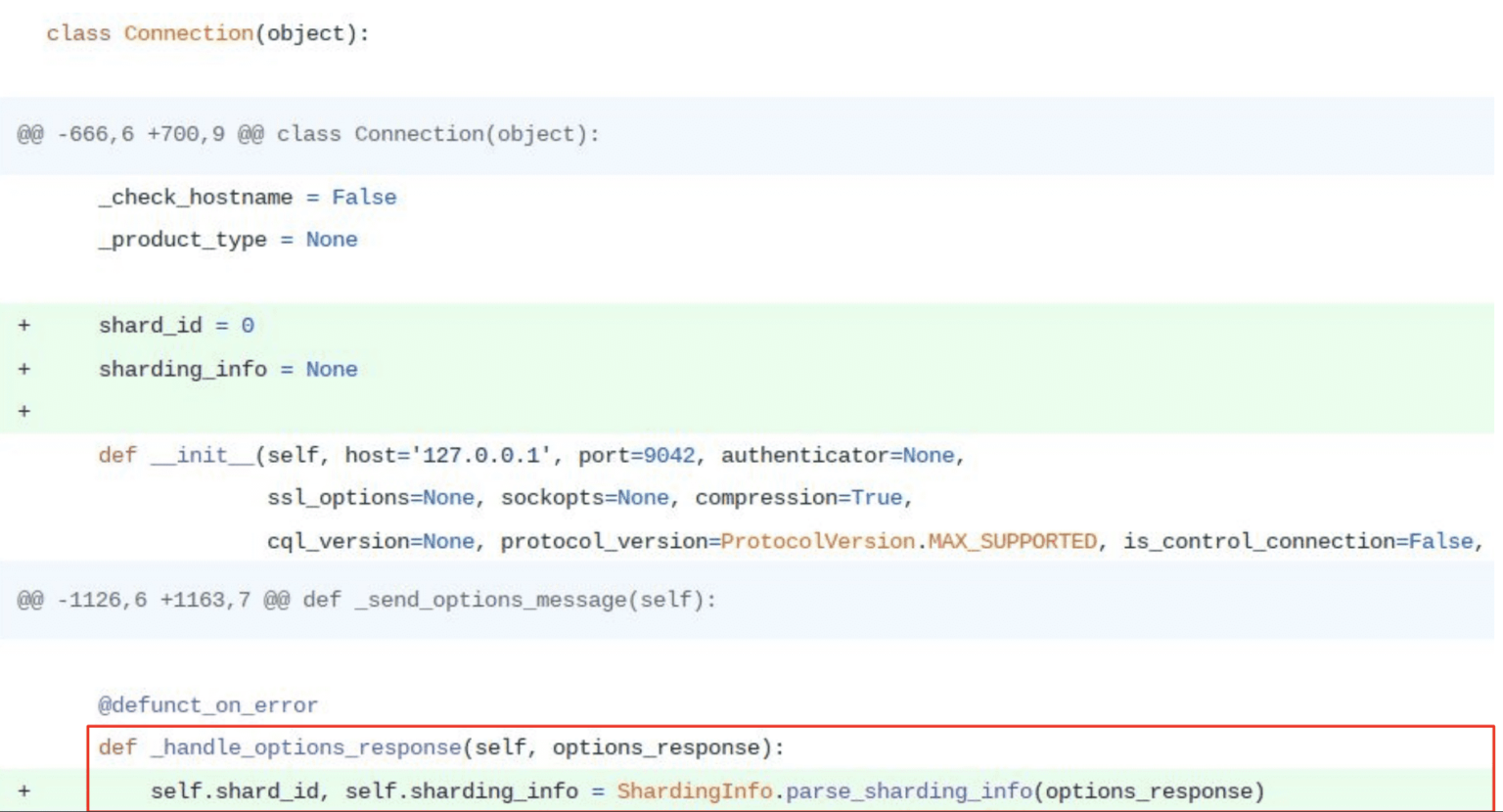Click the _check_hostname = False line
Image resolution: width=1503 pixels, height=812 pixels.
click(x=248, y=197)
